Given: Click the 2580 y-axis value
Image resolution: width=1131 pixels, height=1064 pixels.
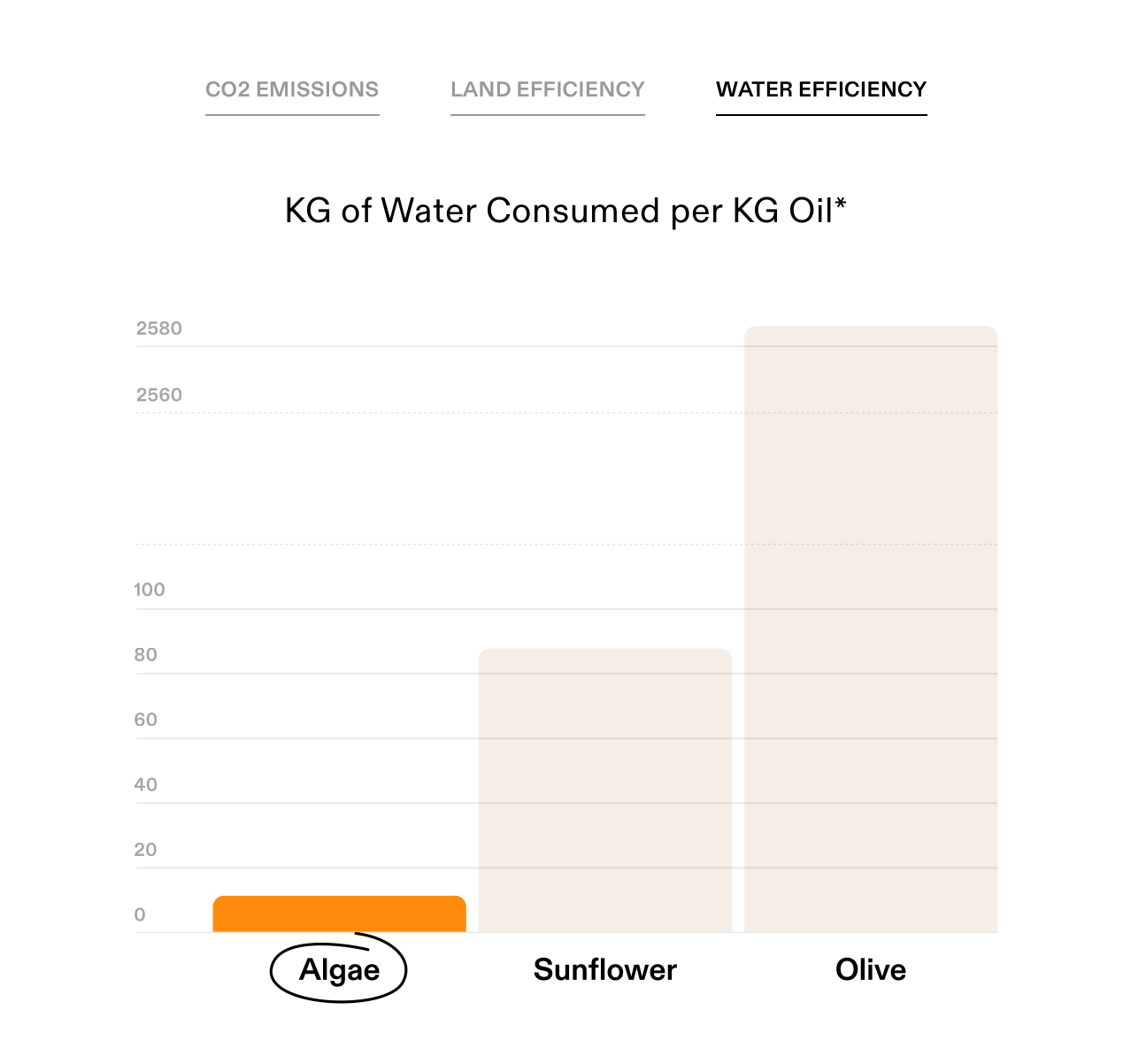Looking at the screenshot, I should (x=159, y=328).
